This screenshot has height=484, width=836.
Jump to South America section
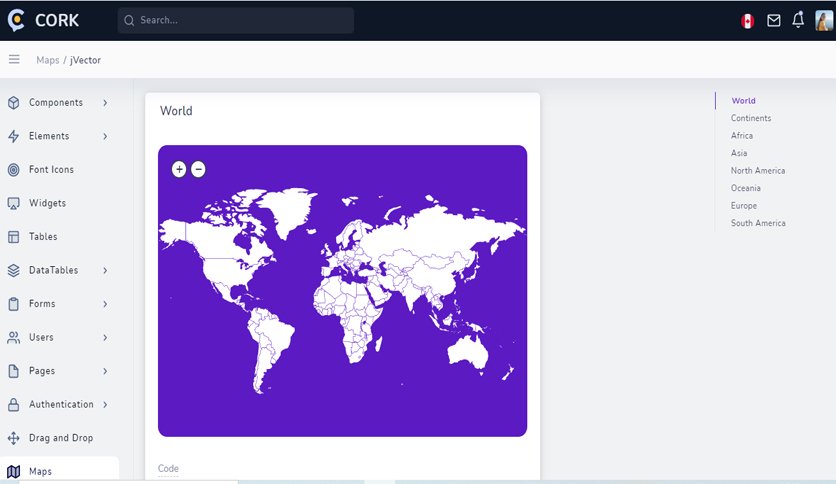pyautogui.click(x=758, y=223)
